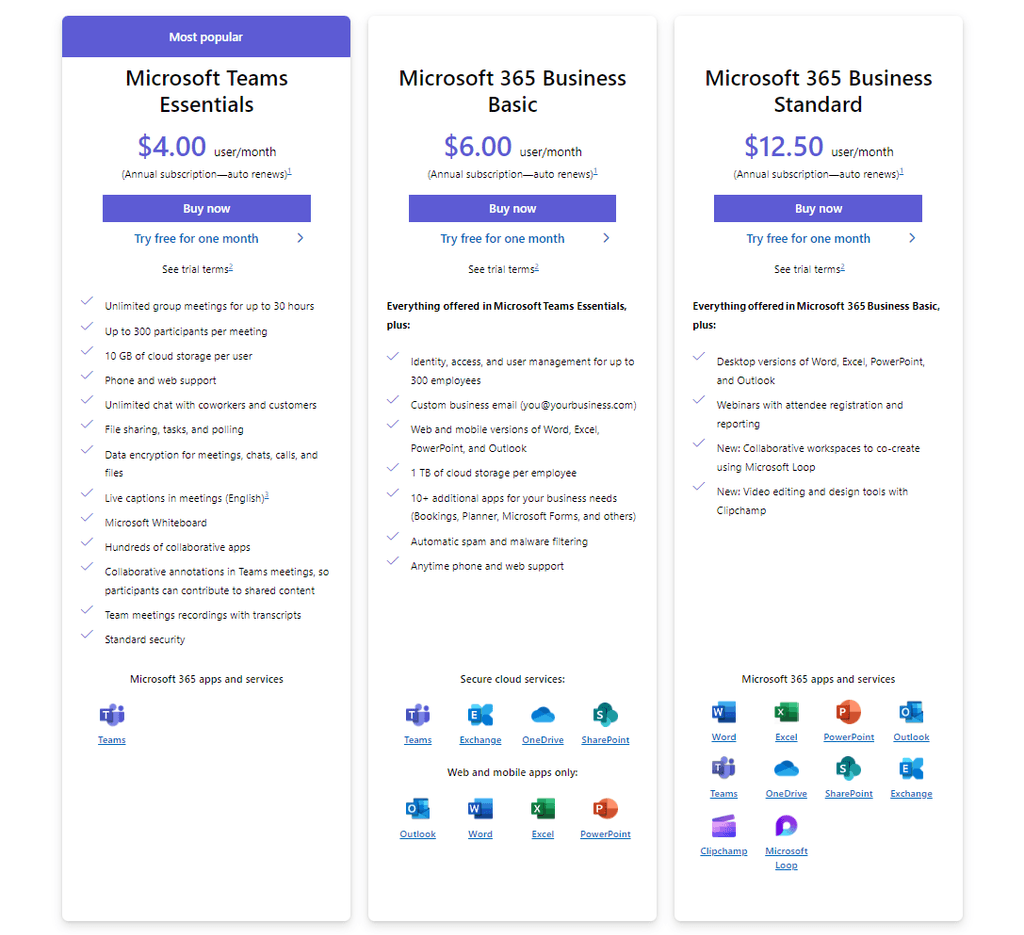Screen dimensions: 1024x935
Task: Open the Excel icon in Business Standard apps
Action: [786, 715]
